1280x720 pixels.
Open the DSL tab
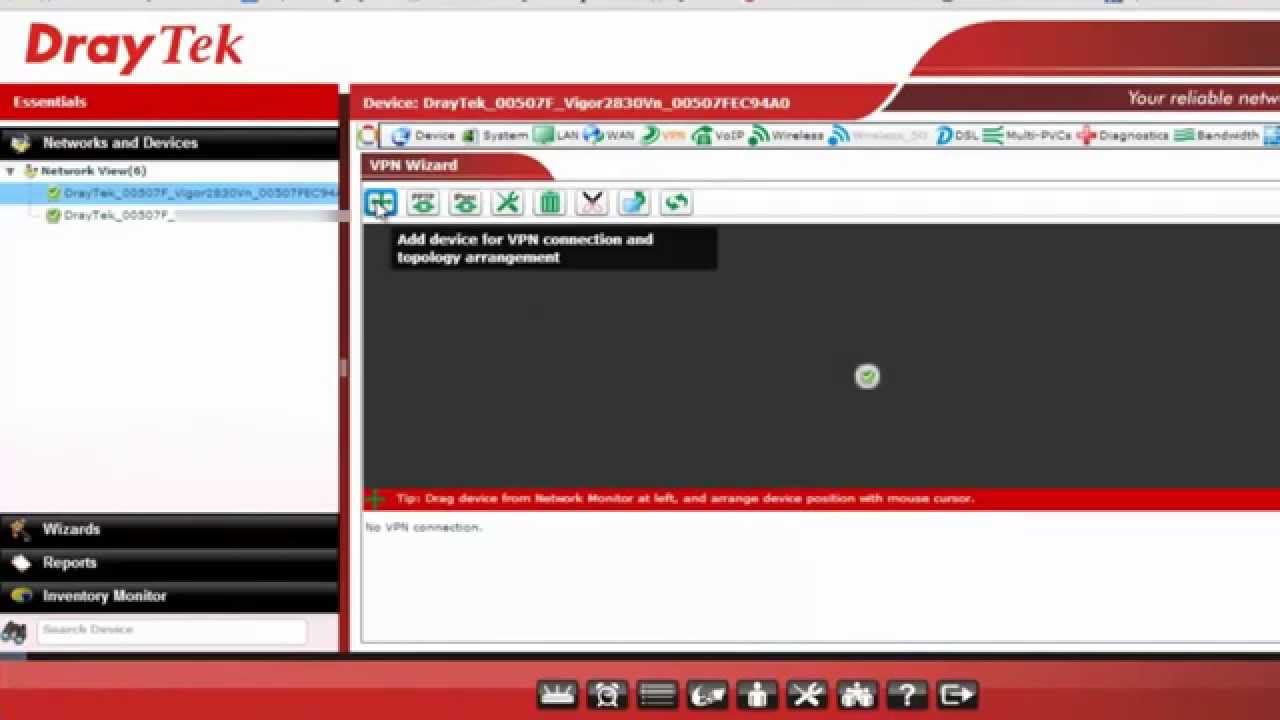click(957, 135)
